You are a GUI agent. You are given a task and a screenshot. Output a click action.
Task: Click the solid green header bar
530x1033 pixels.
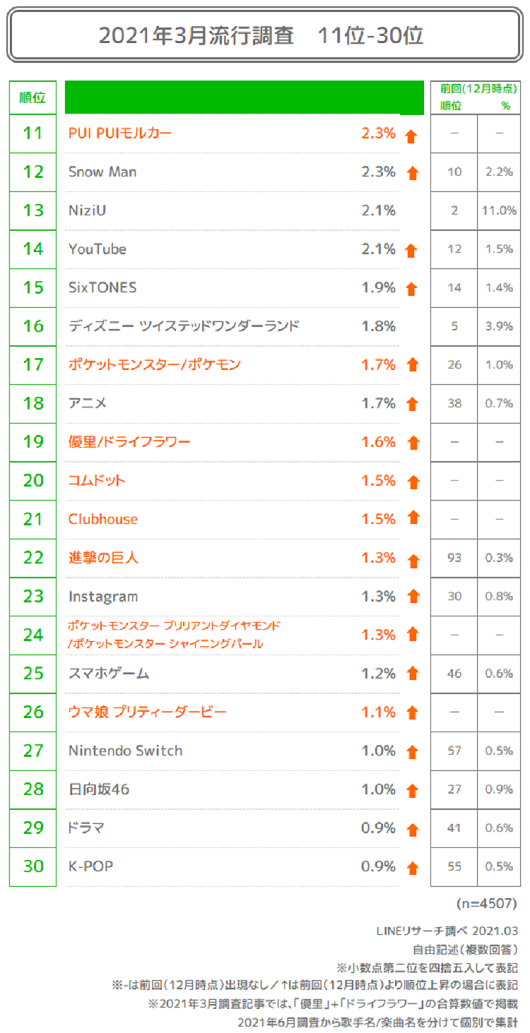click(244, 98)
